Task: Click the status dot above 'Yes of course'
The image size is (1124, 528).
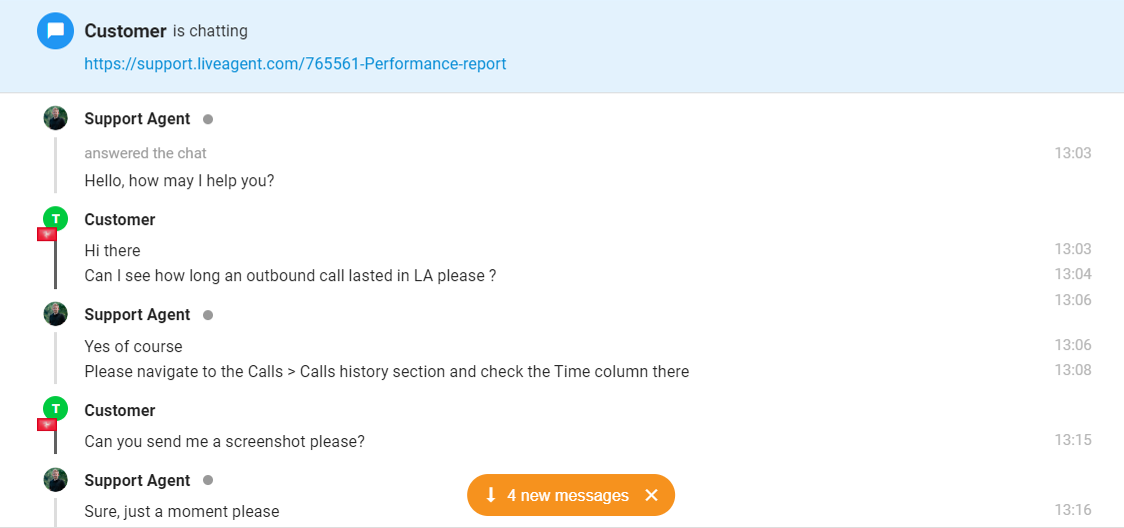Action: click(208, 315)
